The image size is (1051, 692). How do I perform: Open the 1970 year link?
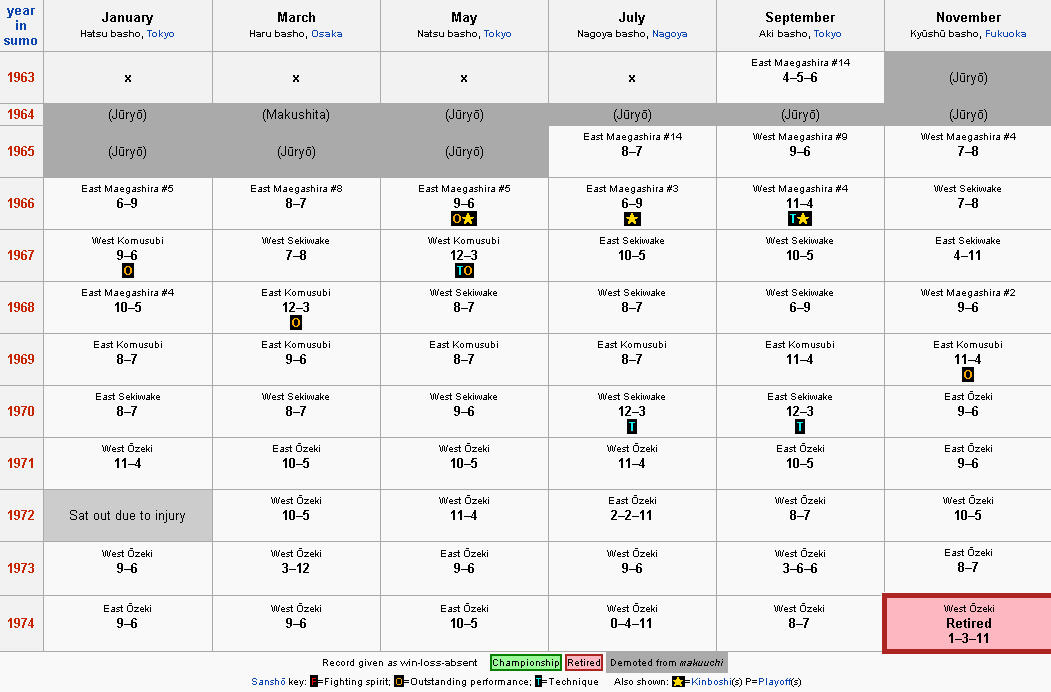pyautogui.click(x=21, y=411)
